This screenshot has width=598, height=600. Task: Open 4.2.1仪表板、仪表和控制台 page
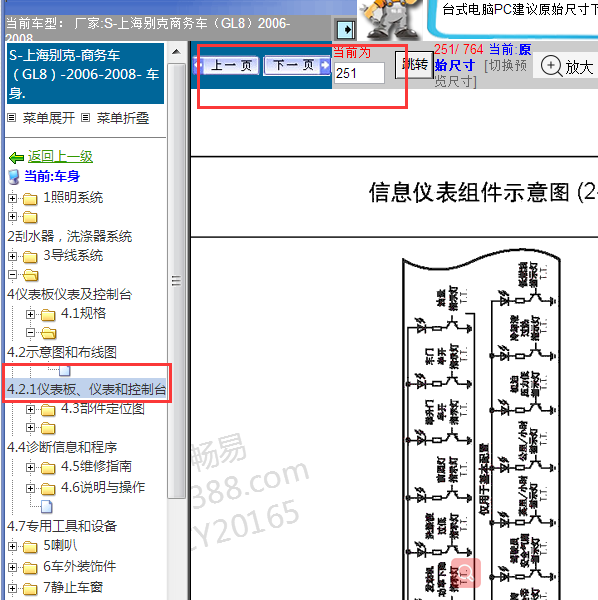tap(86, 389)
